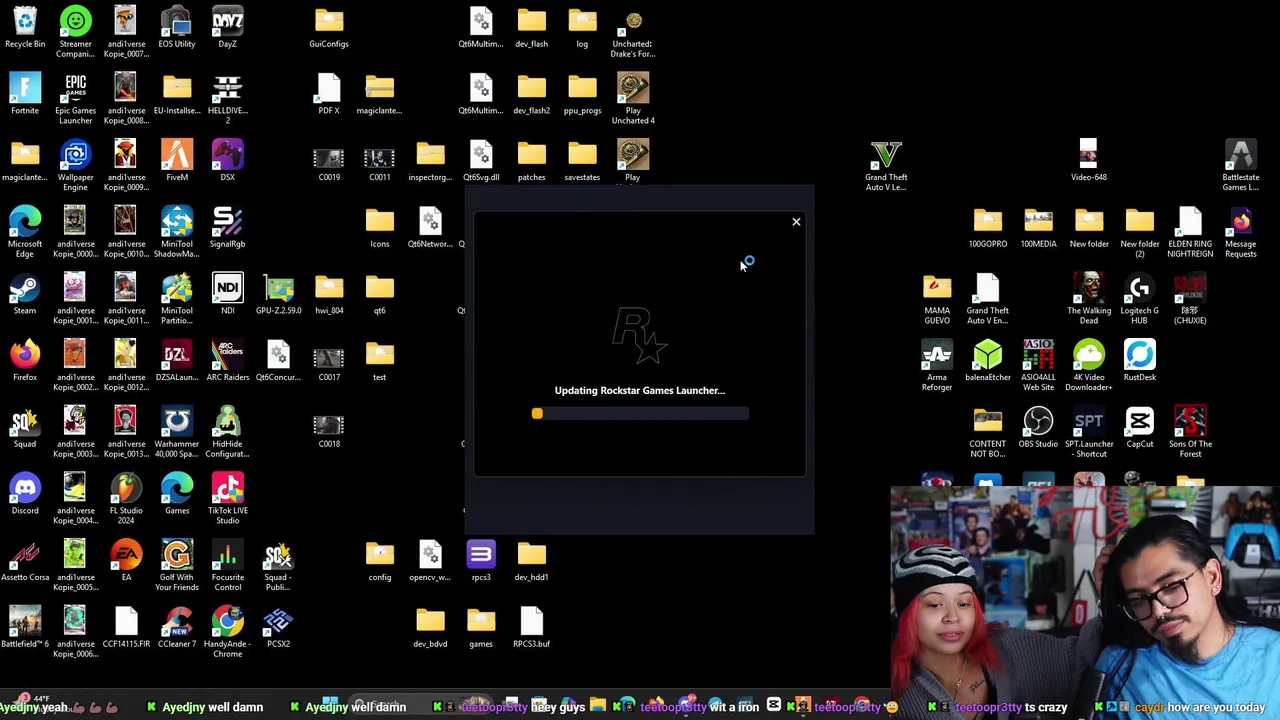Open the Sons Of The Forest icon
This screenshot has width=1280, height=720.
click(x=1190, y=432)
